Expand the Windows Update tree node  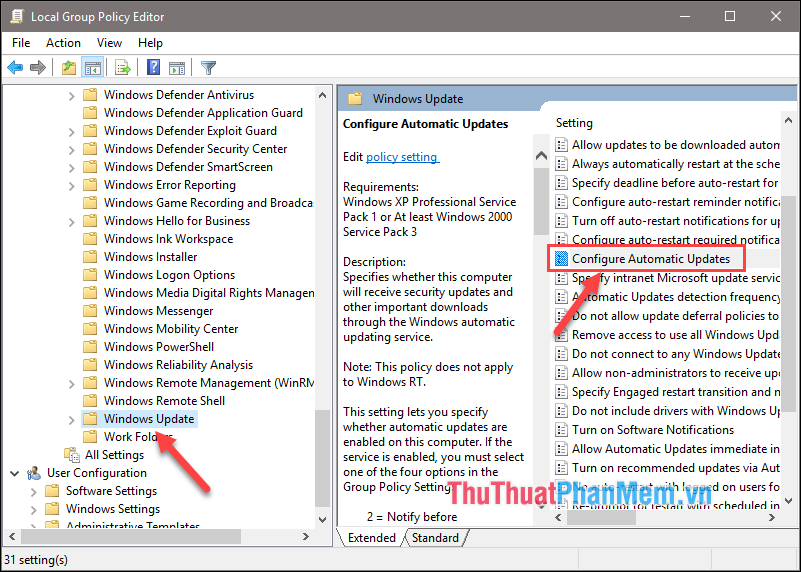click(72, 420)
